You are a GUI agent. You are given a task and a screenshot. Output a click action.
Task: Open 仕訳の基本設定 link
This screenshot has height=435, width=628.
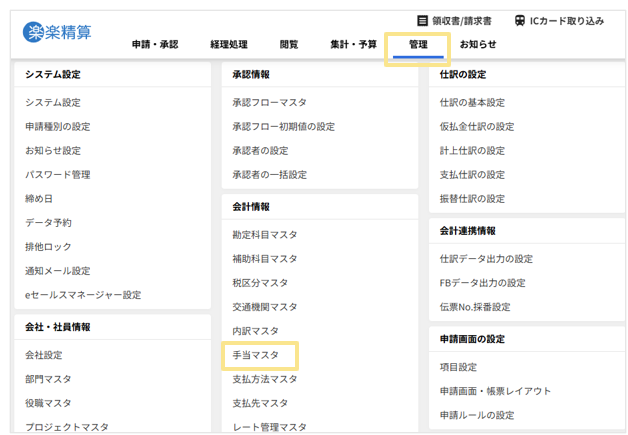[x=472, y=103]
